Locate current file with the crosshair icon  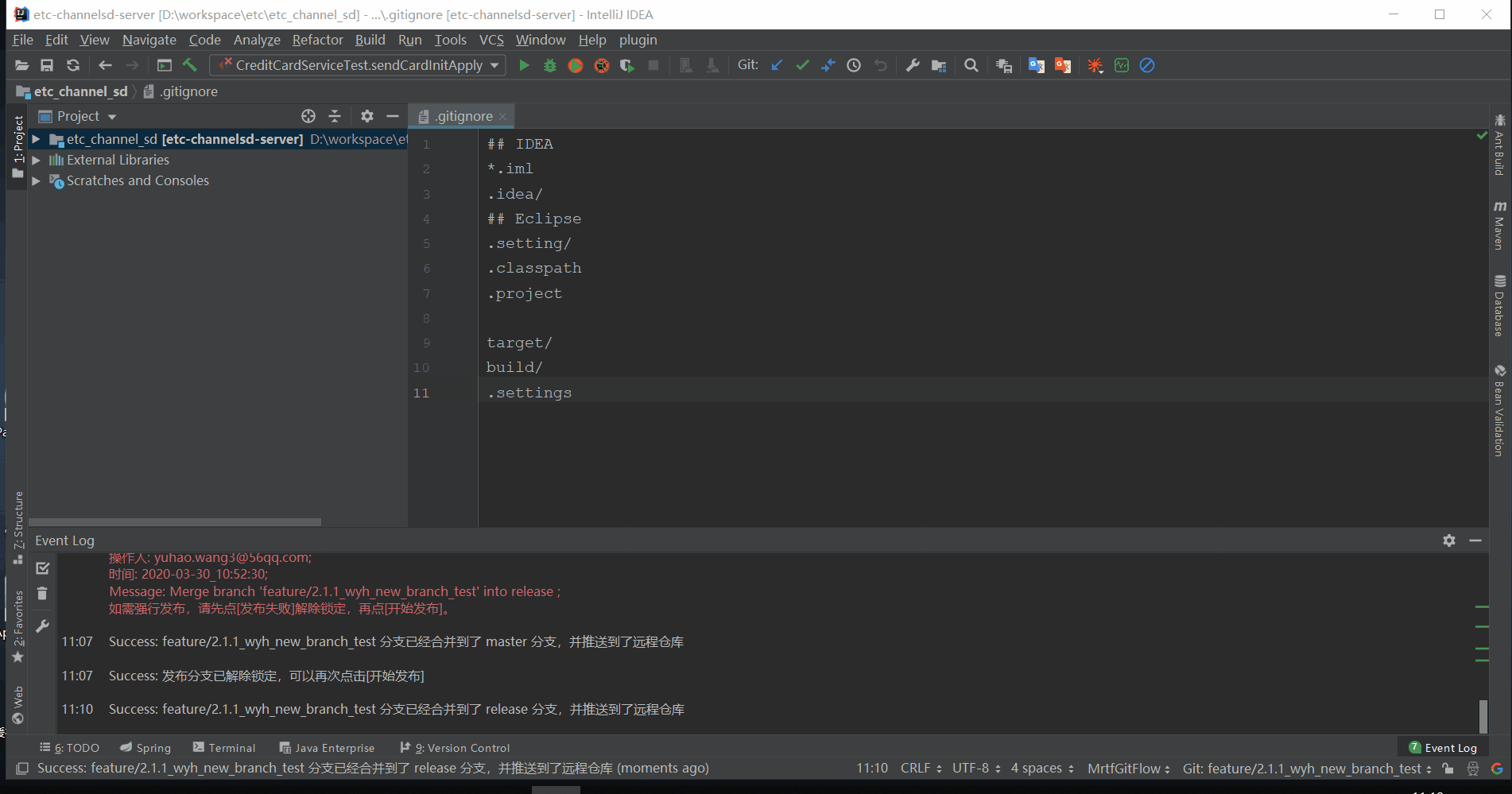point(308,116)
